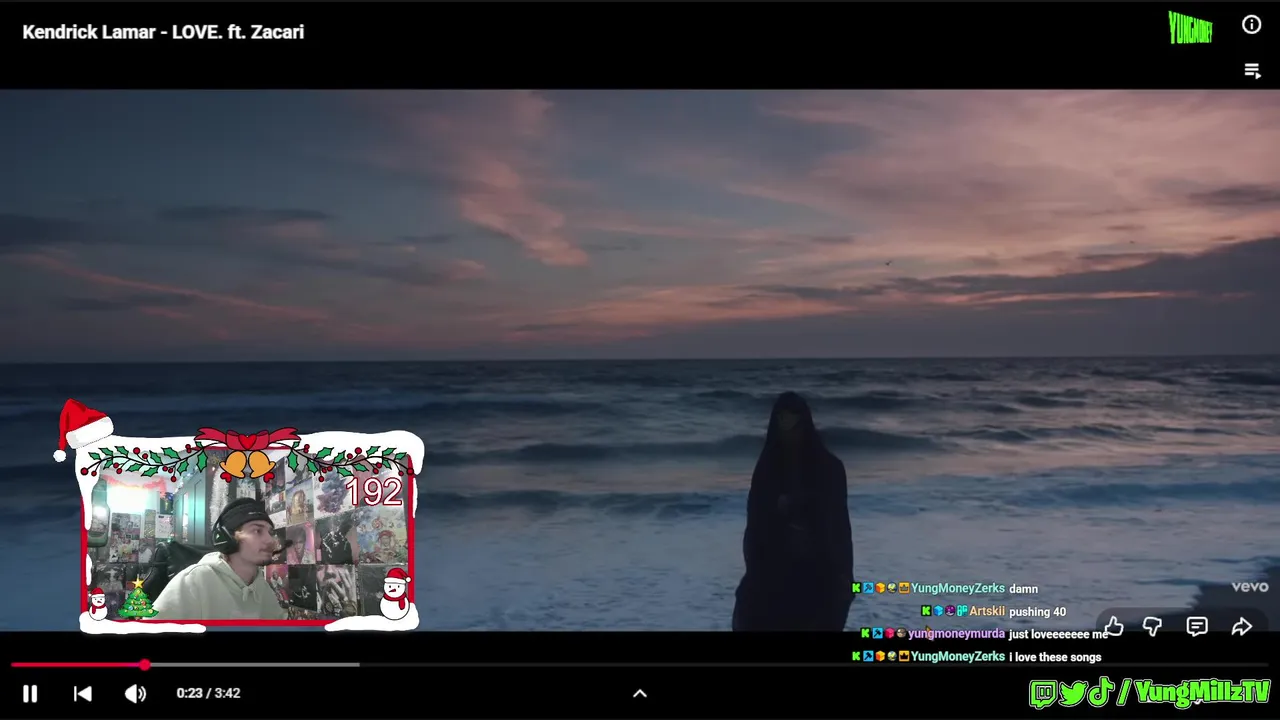Mute the video volume
Screen dimensions: 1280x720
click(135, 693)
